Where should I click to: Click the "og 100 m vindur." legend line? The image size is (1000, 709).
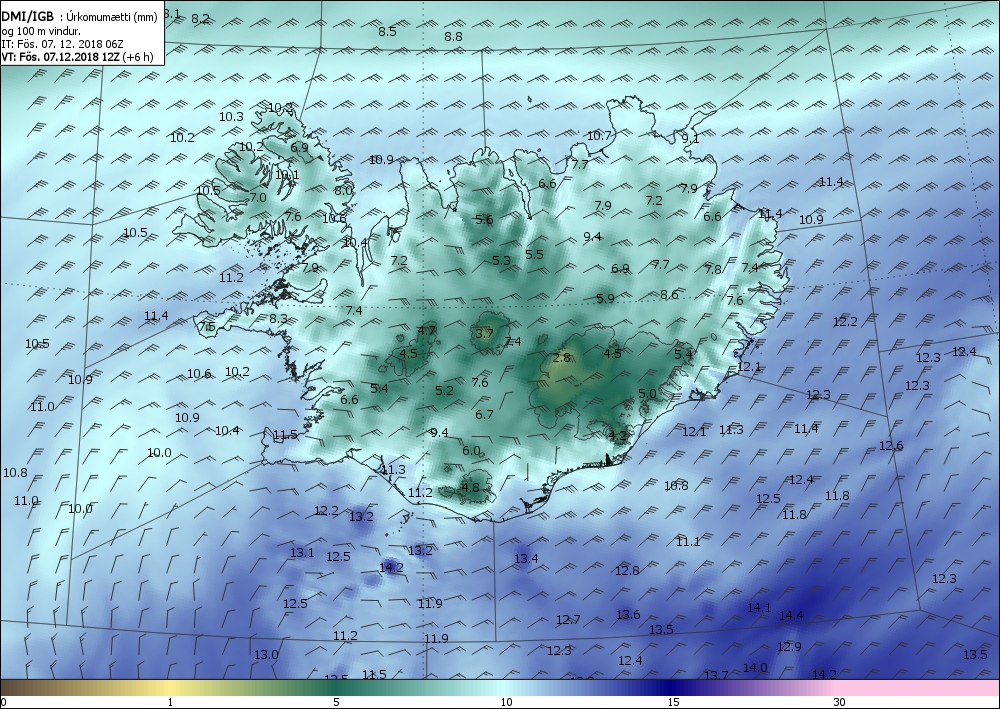click(x=41, y=31)
